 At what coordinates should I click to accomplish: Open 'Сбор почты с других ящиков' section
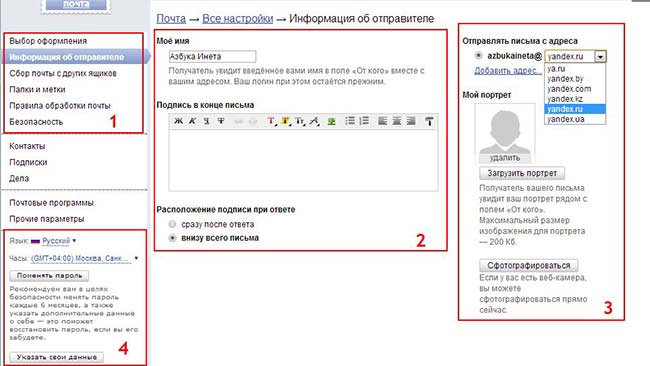coord(63,73)
